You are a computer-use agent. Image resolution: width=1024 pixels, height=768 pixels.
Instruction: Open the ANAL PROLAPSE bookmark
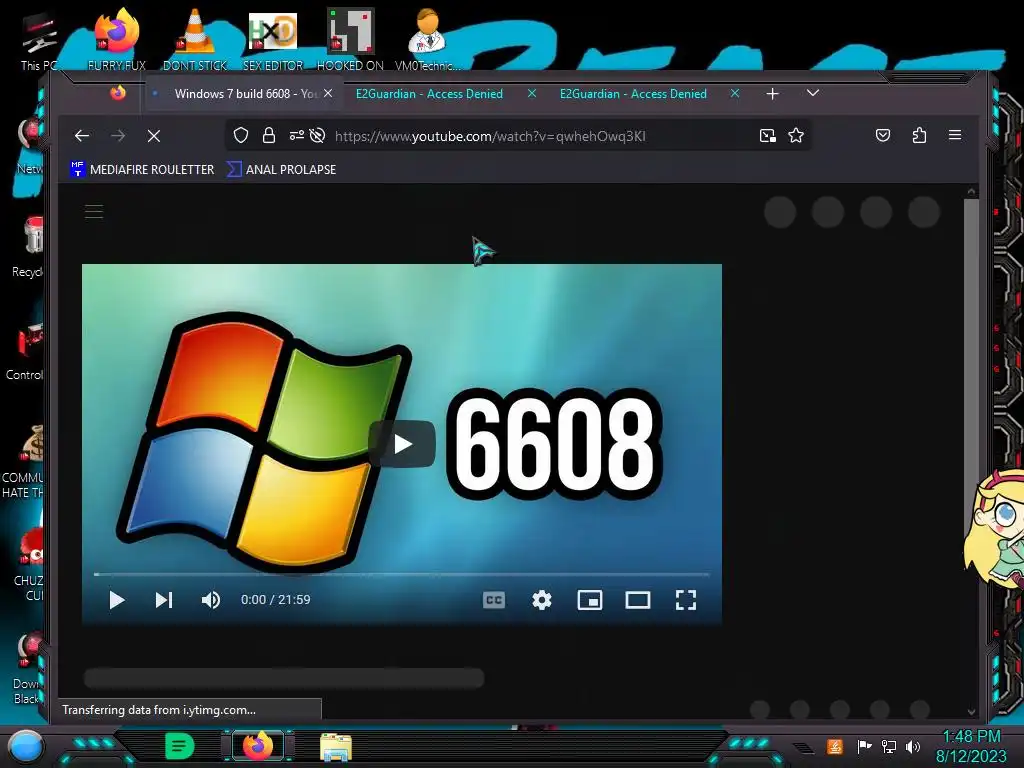pyautogui.click(x=281, y=169)
